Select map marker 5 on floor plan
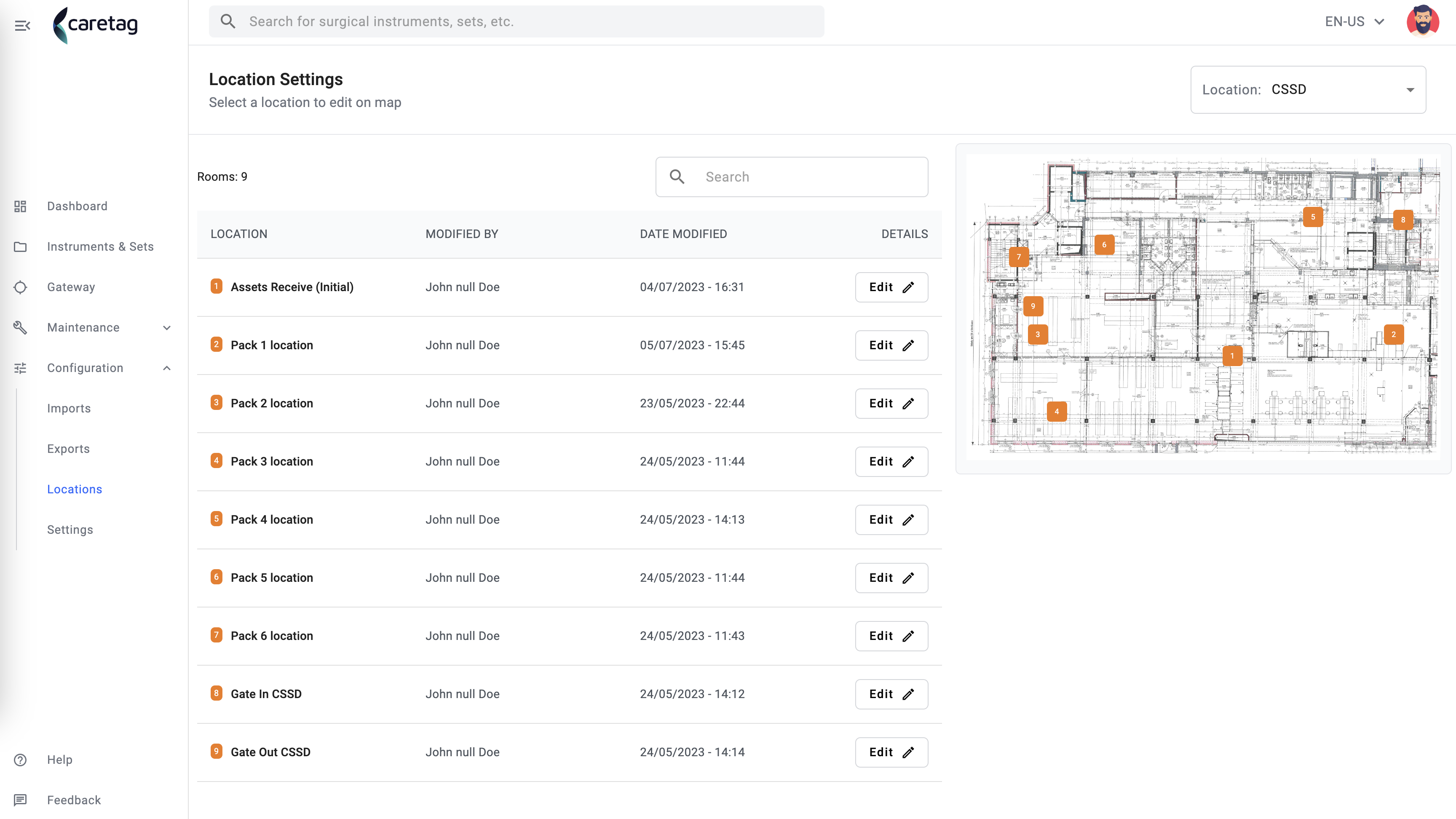This screenshot has height=819, width=1456. click(1313, 217)
